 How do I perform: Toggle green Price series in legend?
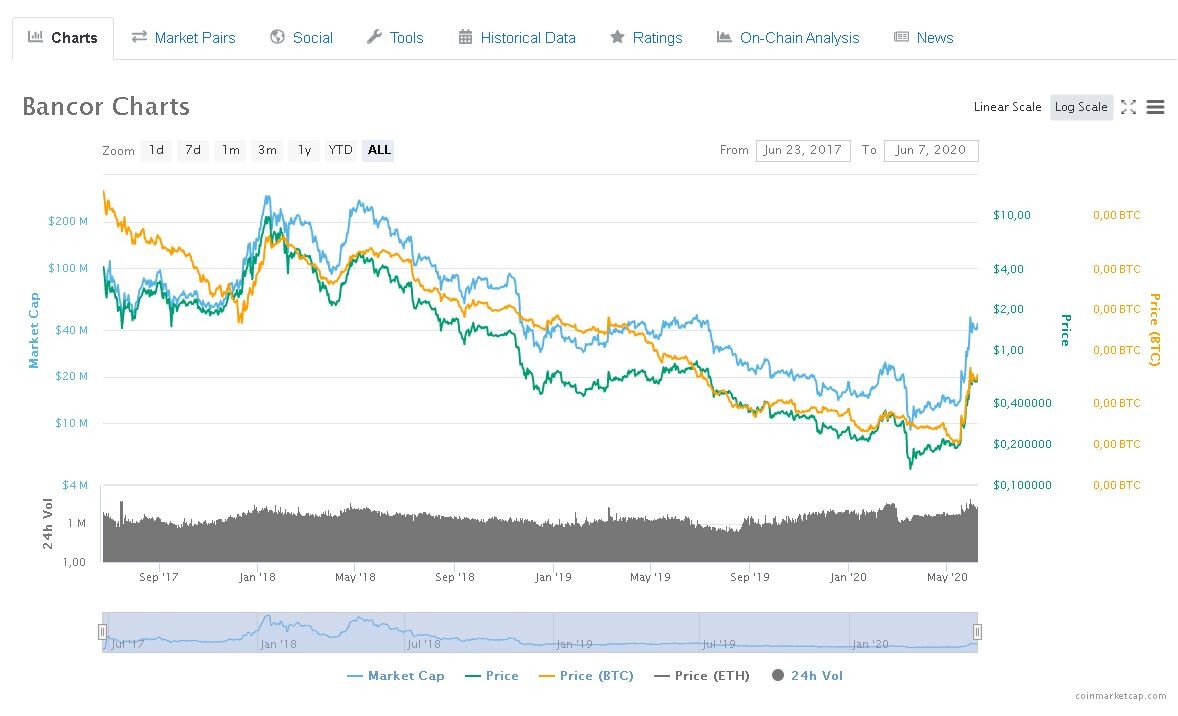pyautogui.click(x=492, y=675)
